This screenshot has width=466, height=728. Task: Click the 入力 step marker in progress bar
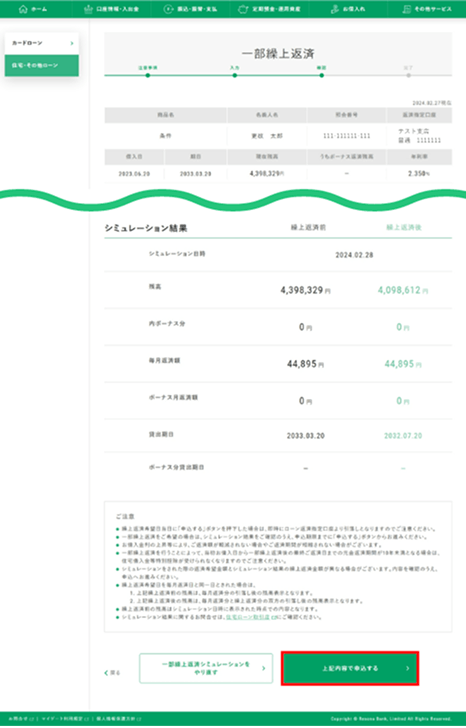[x=235, y=75]
